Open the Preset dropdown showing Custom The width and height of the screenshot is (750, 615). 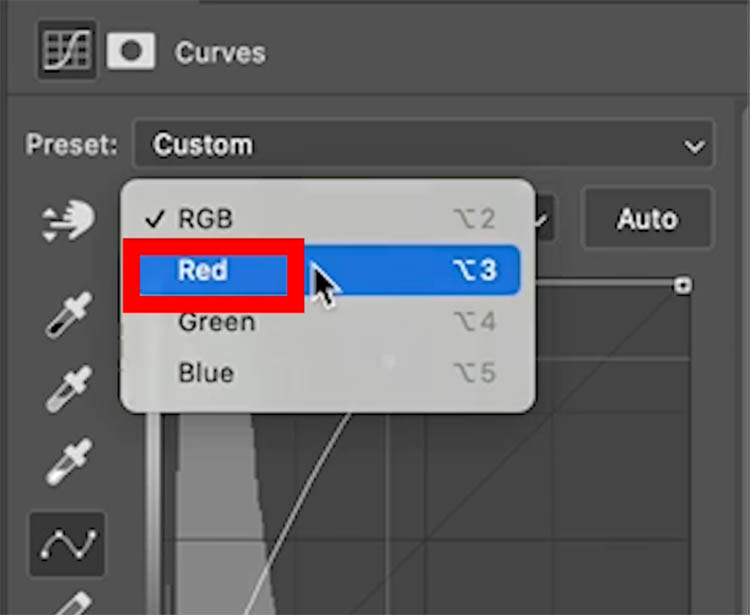[422, 145]
